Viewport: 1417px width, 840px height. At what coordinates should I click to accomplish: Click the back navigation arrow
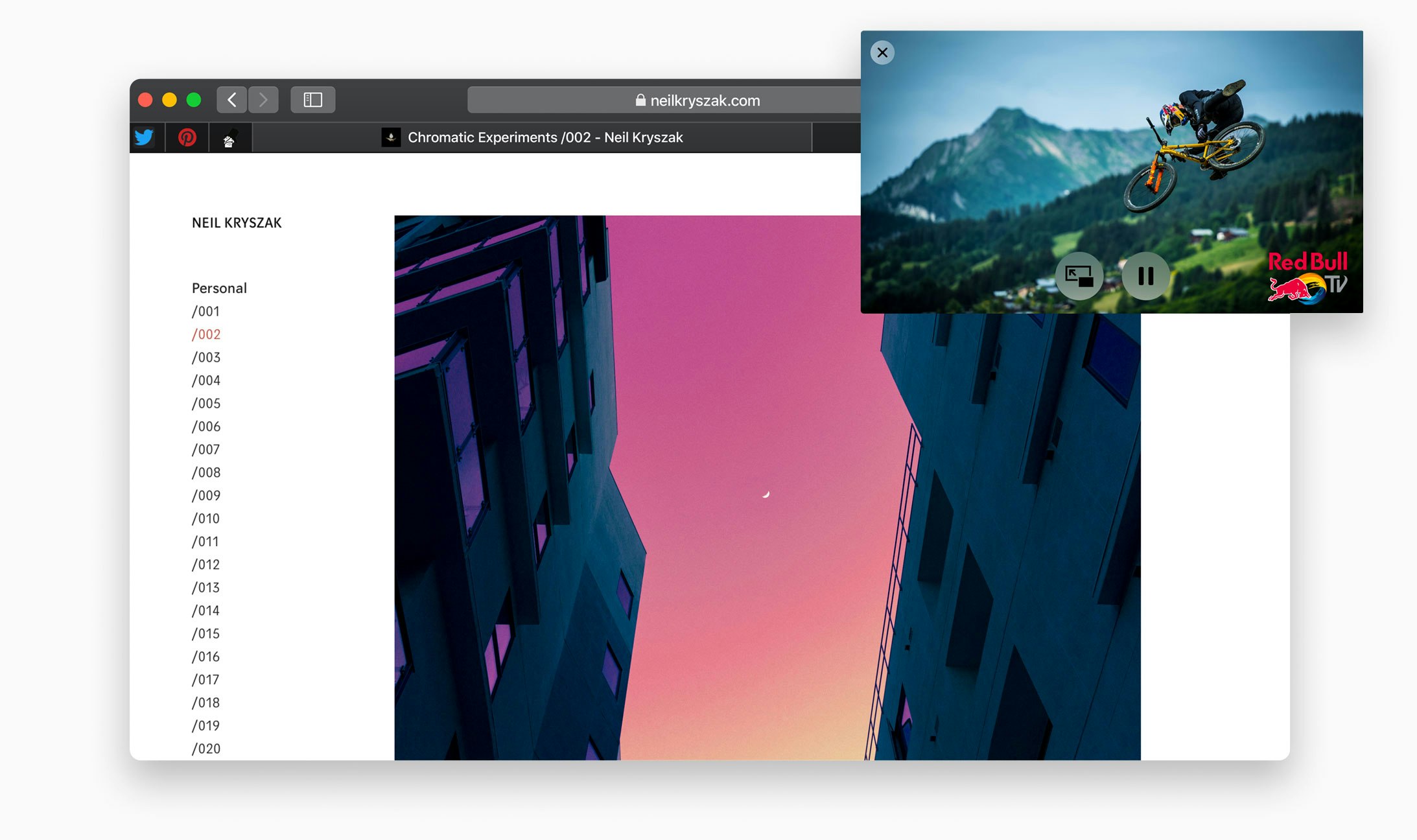coord(231,99)
